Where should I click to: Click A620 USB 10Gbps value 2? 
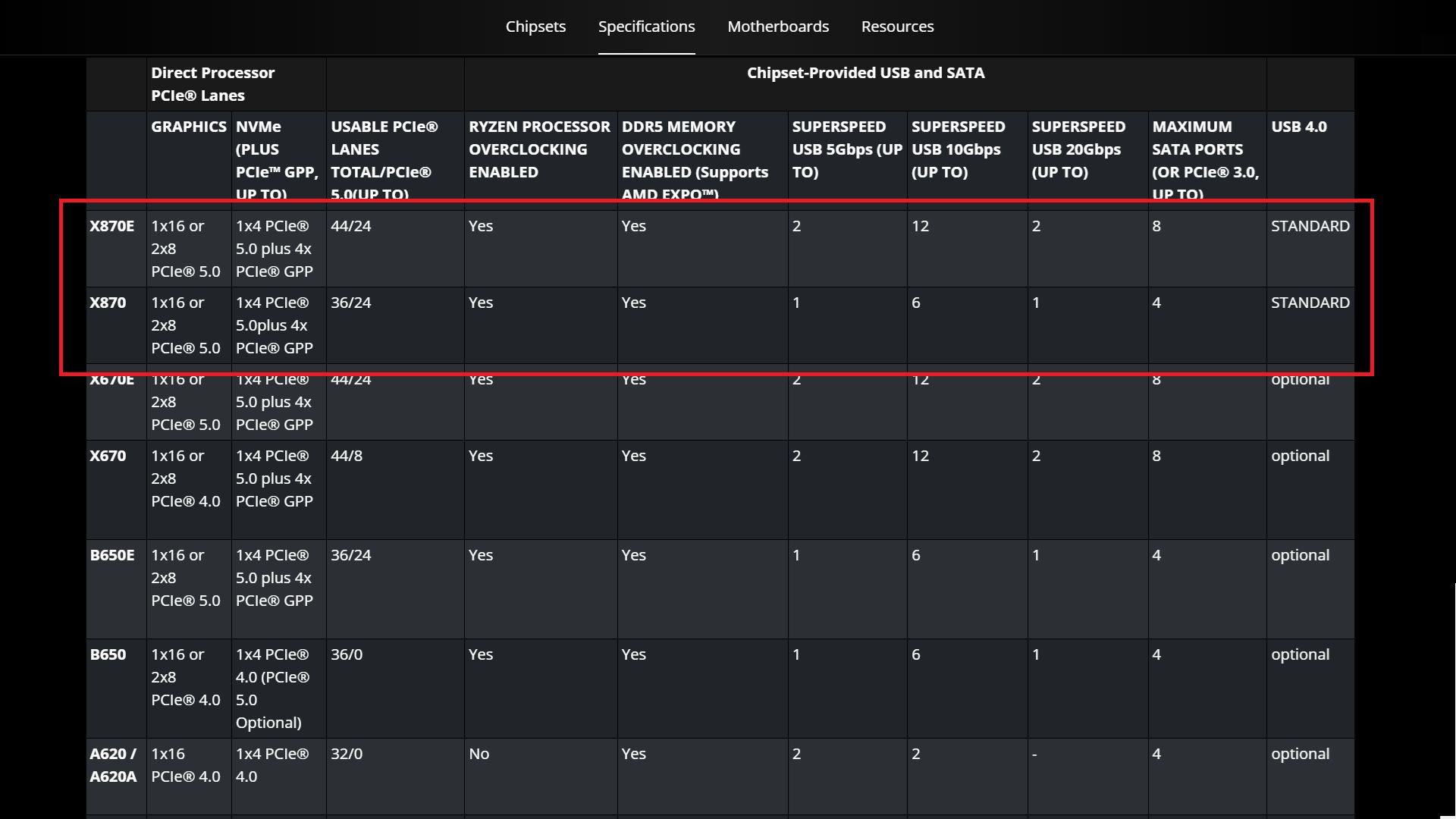coord(916,754)
